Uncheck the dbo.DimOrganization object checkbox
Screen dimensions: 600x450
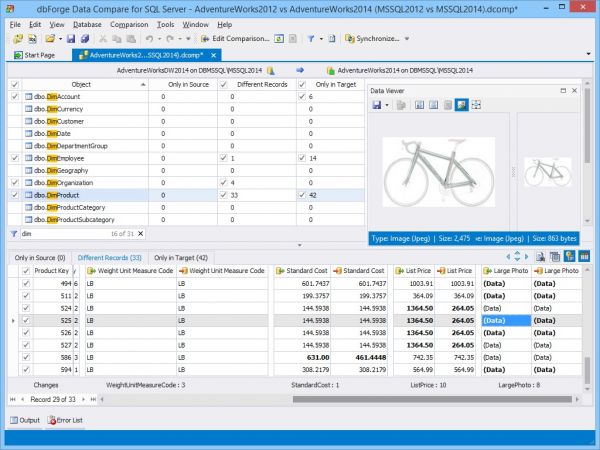[13, 183]
